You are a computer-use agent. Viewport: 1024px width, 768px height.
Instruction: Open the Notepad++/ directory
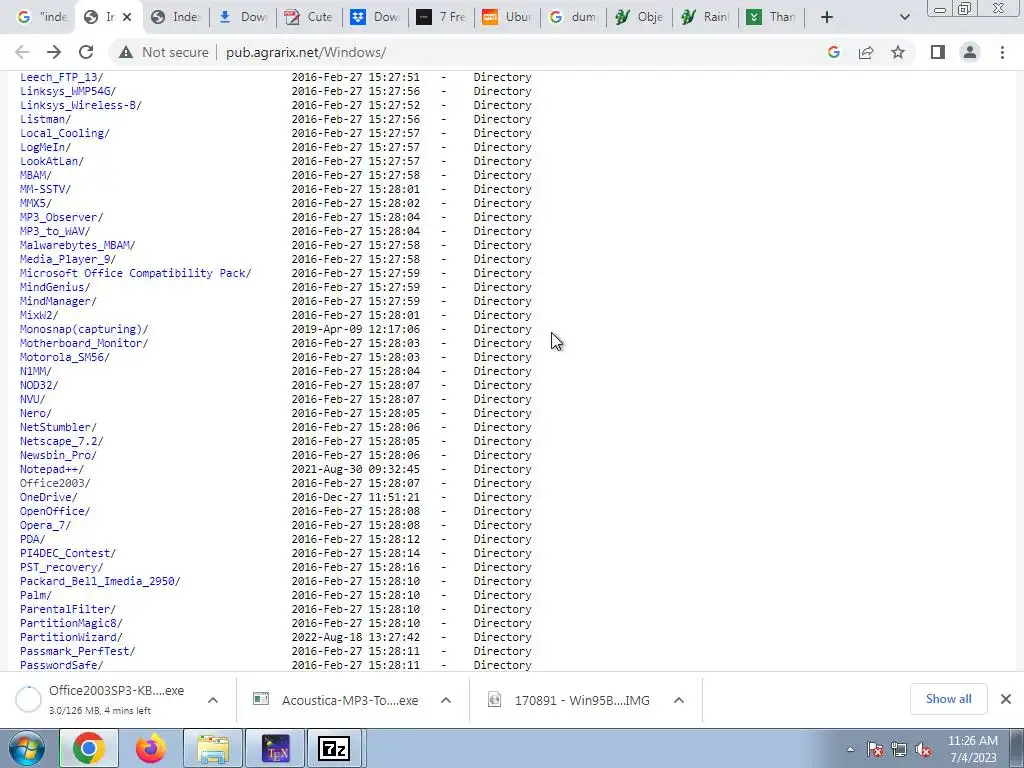point(52,469)
